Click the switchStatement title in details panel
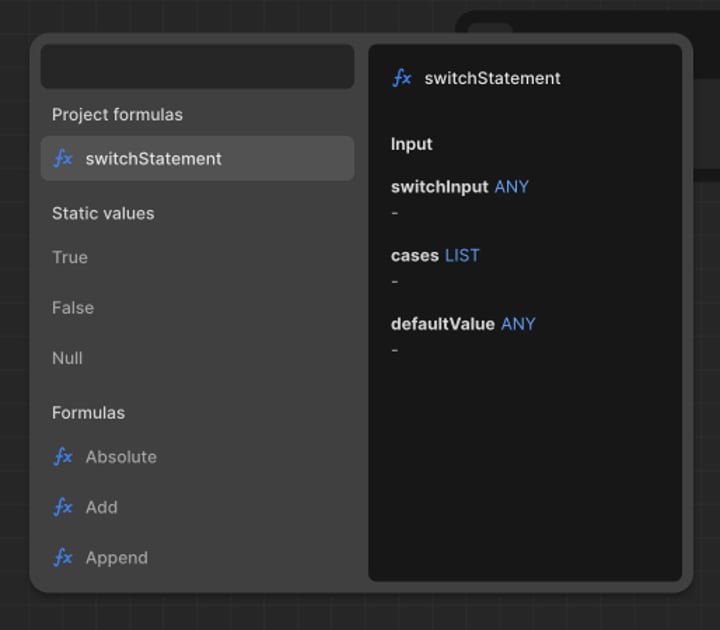 492,78
